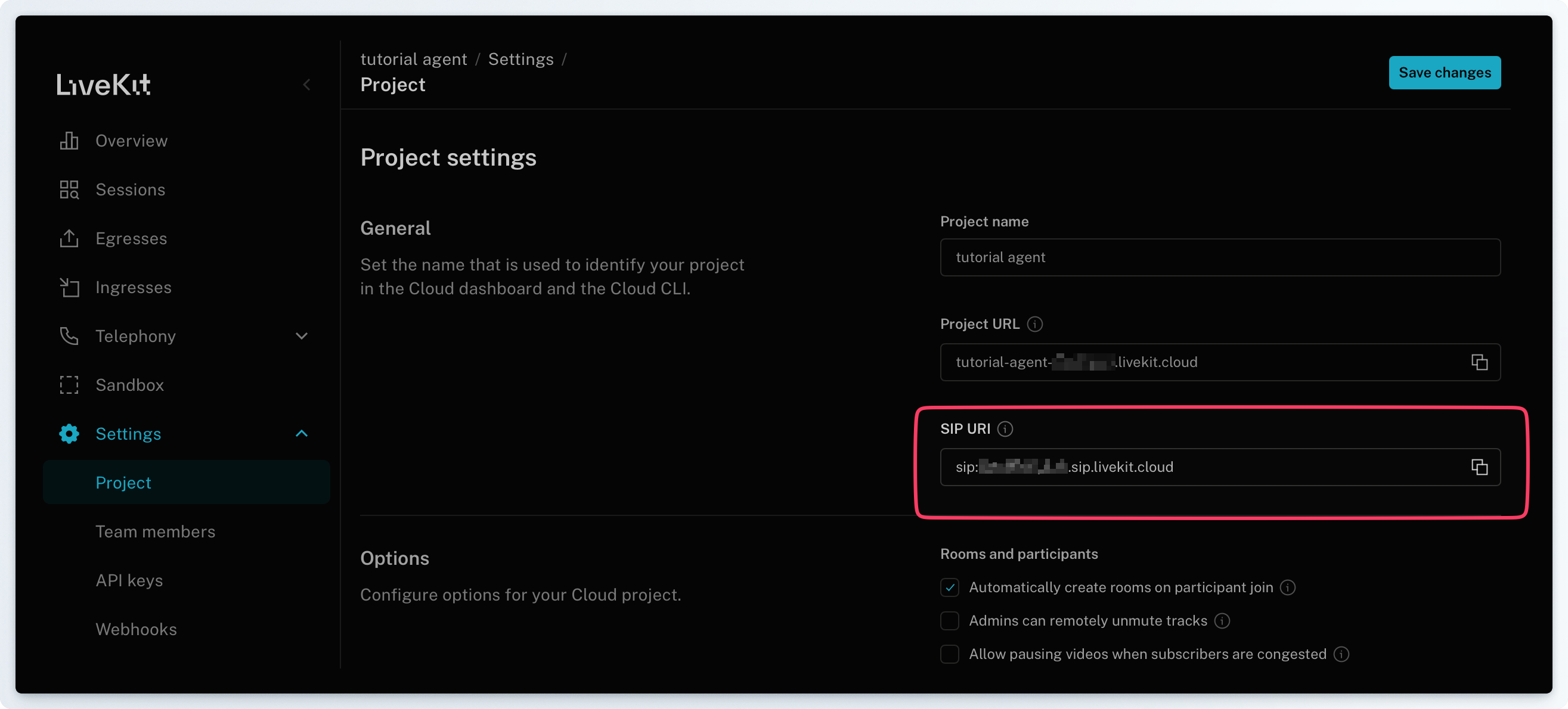Focus the Project name input field
Screen dimensions: 1568x709
click(x=1219, y=257)
